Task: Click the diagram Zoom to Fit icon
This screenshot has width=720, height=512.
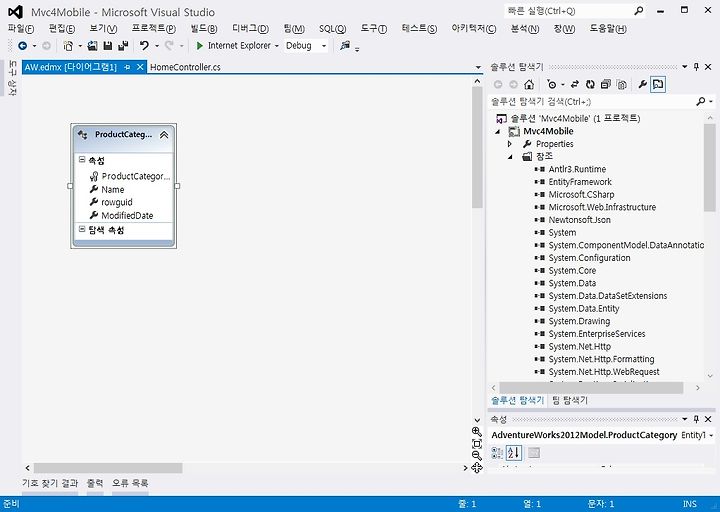Action: point(477,444)
